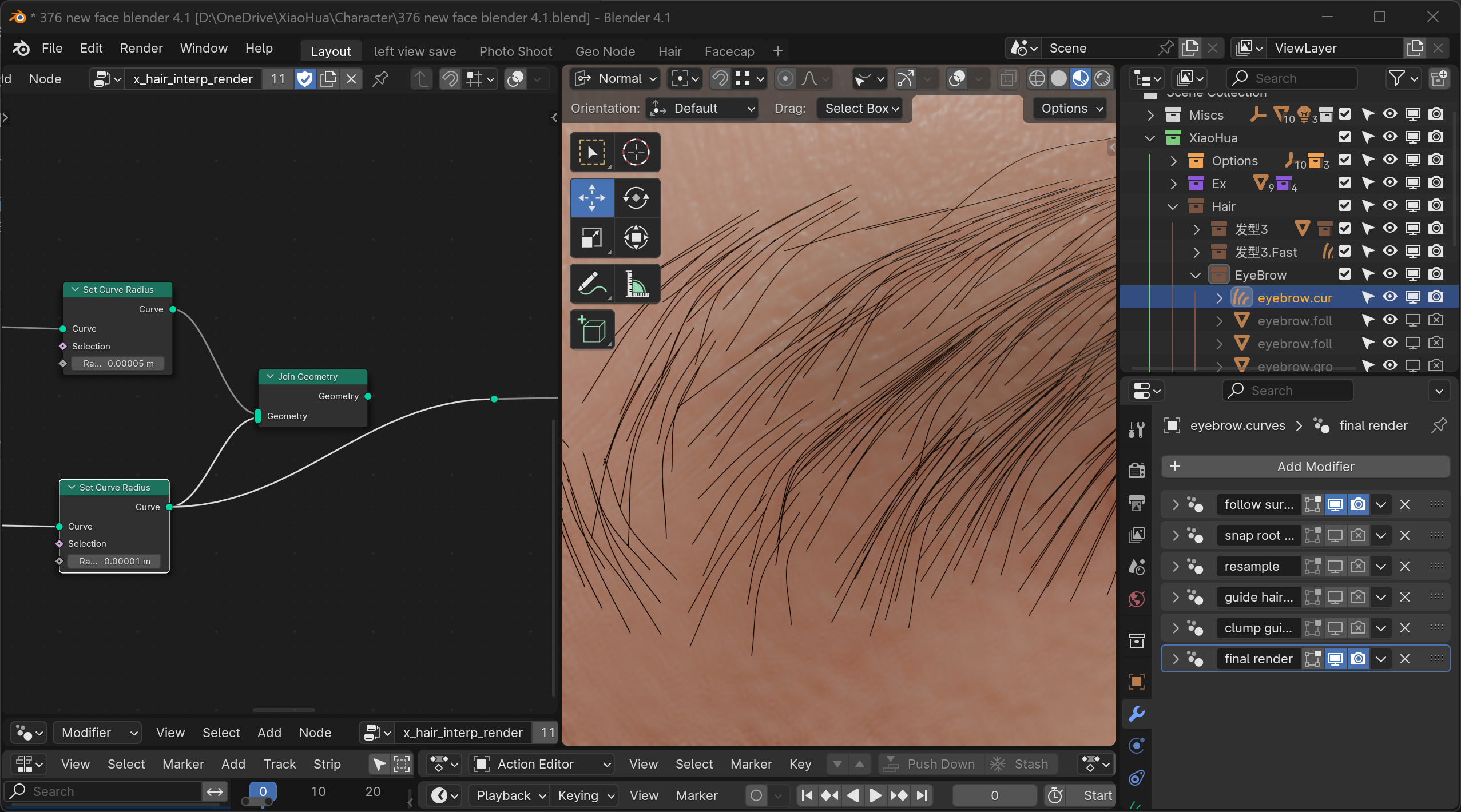Open the Orientation Default dropdown
The width and height of the screenshot is (1461, 812).
point(702,108)
